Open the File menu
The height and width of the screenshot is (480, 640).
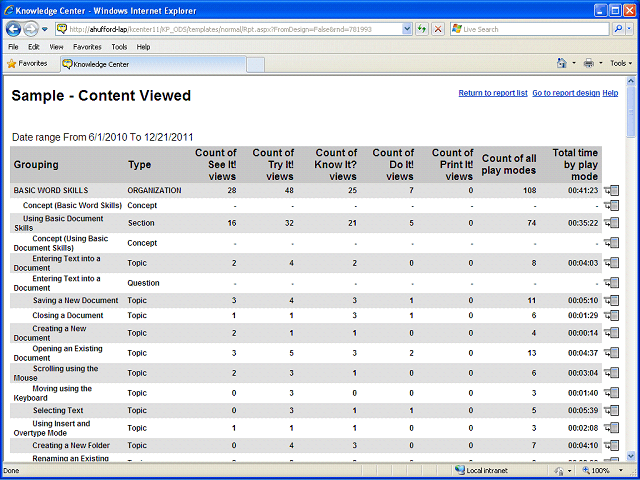(13, 47)
